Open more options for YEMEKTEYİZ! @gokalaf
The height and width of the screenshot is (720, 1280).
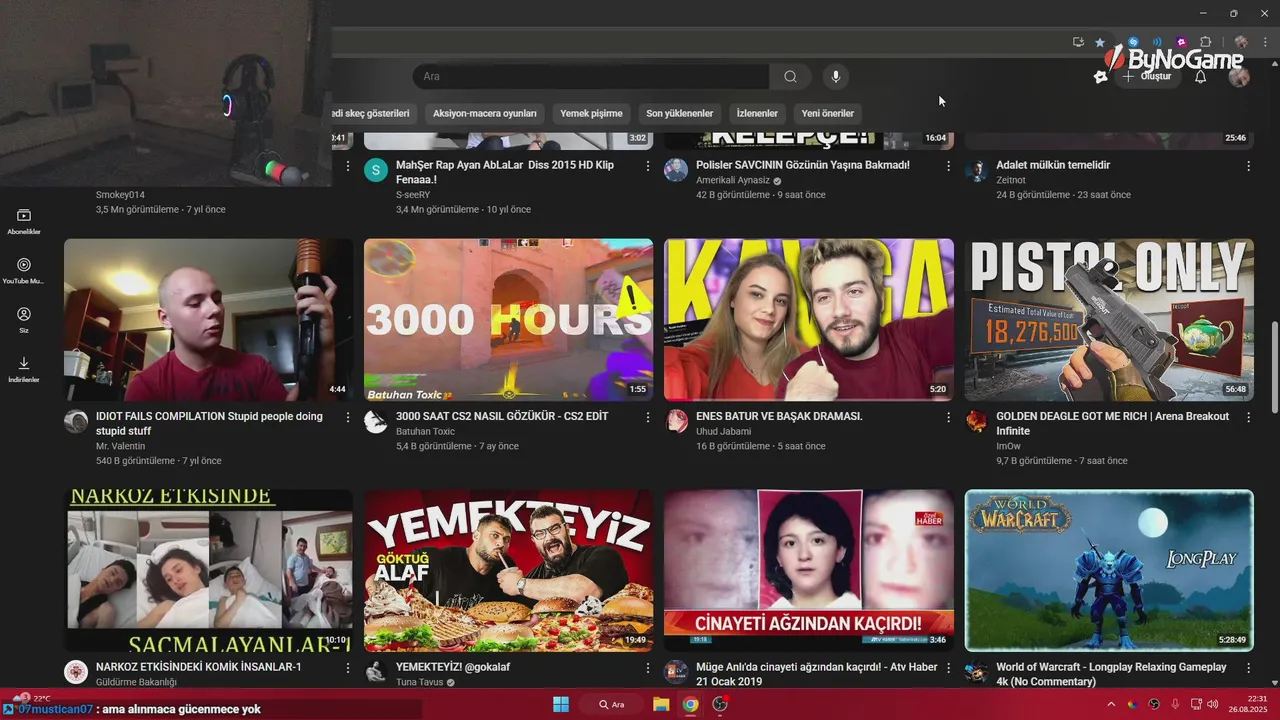[648, 667]
